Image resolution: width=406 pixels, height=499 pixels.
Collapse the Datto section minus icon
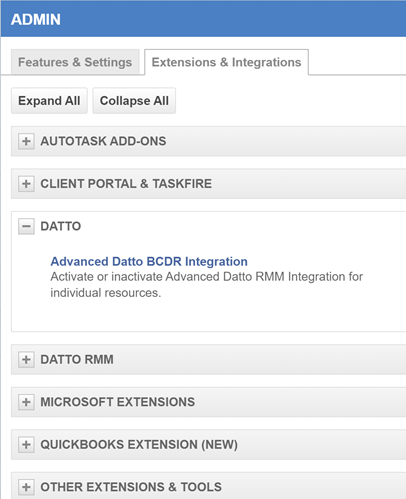26,226
